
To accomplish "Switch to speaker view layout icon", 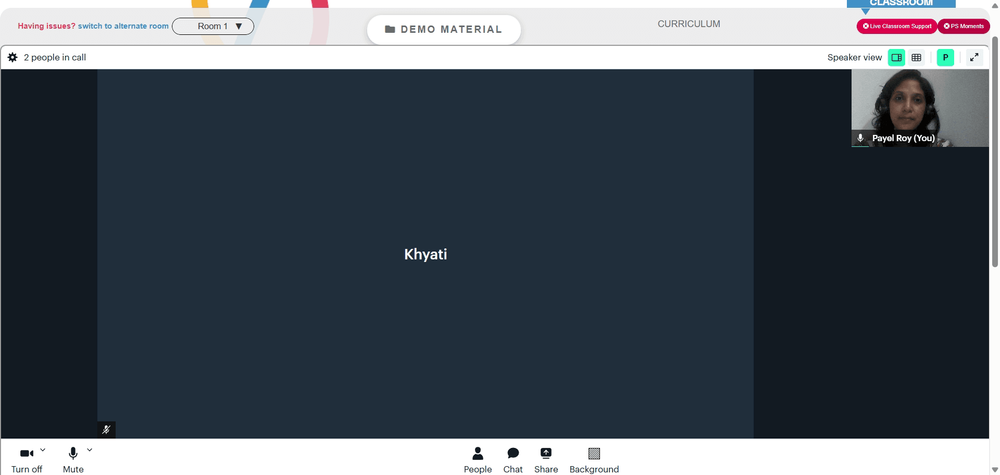I will click(x=896, y=57).
